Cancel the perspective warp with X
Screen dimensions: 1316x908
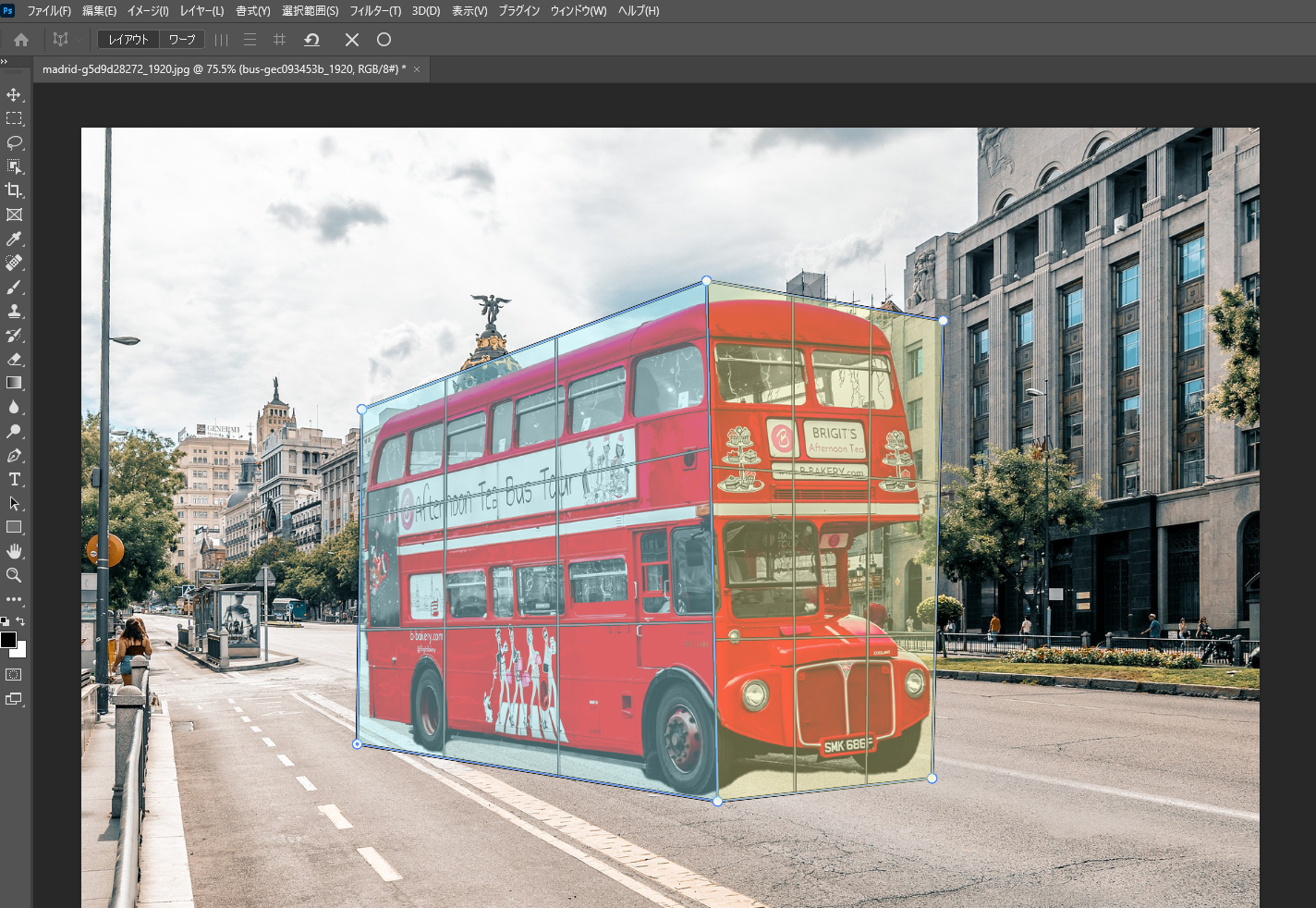tap(352, 40)
